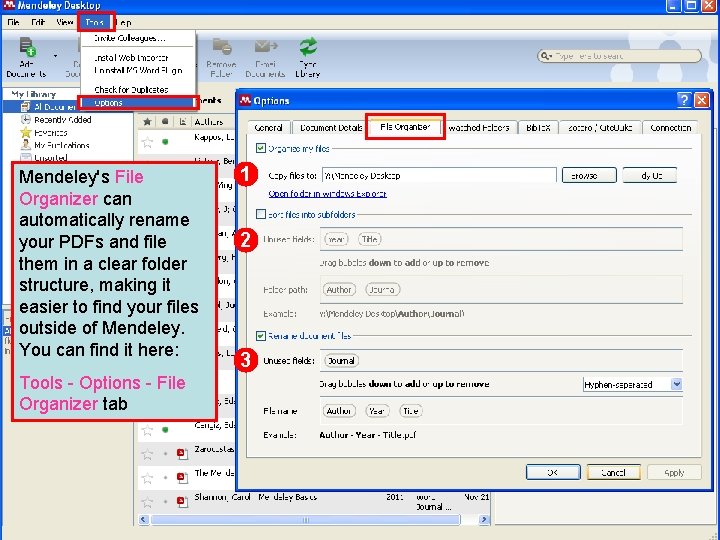Open the Tools menu
Screen dimensions: 720x540
pyautogui.click(x=95, y=22)
